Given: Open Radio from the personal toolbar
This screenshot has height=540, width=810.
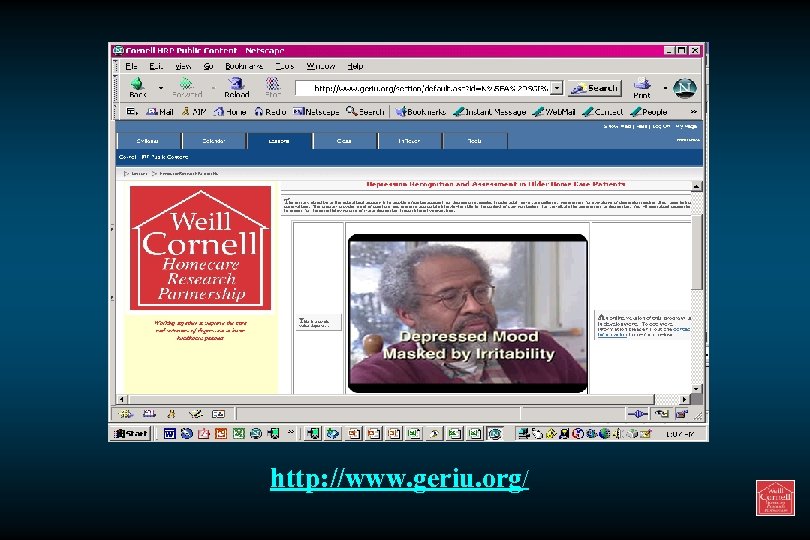Looking at the screenshot, I should 270,112.
